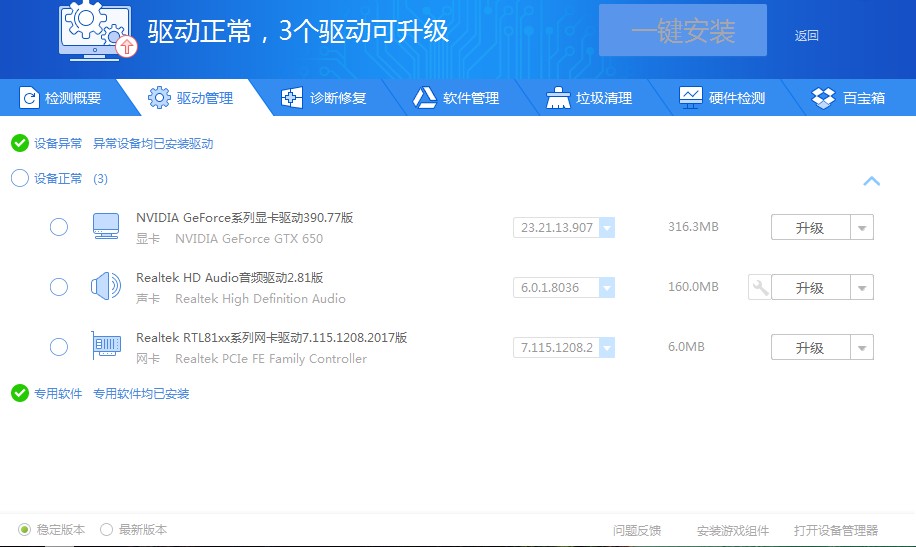This screenshot has height=547, width=916.
Task: Open the 问题反馈 link
Action: pyautogui.click(x=637, y=530)
